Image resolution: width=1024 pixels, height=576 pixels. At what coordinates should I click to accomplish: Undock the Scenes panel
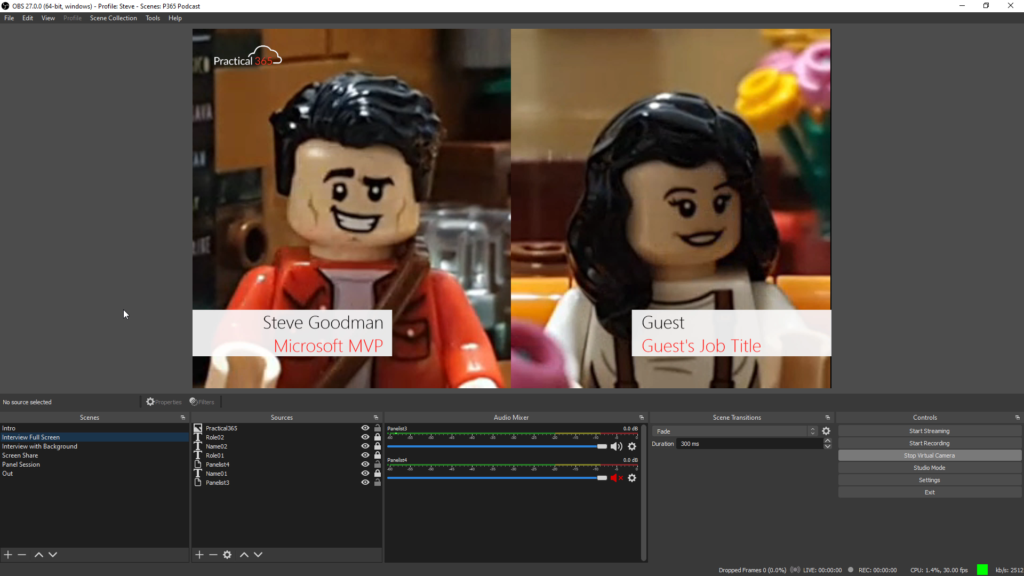(183, 417)
